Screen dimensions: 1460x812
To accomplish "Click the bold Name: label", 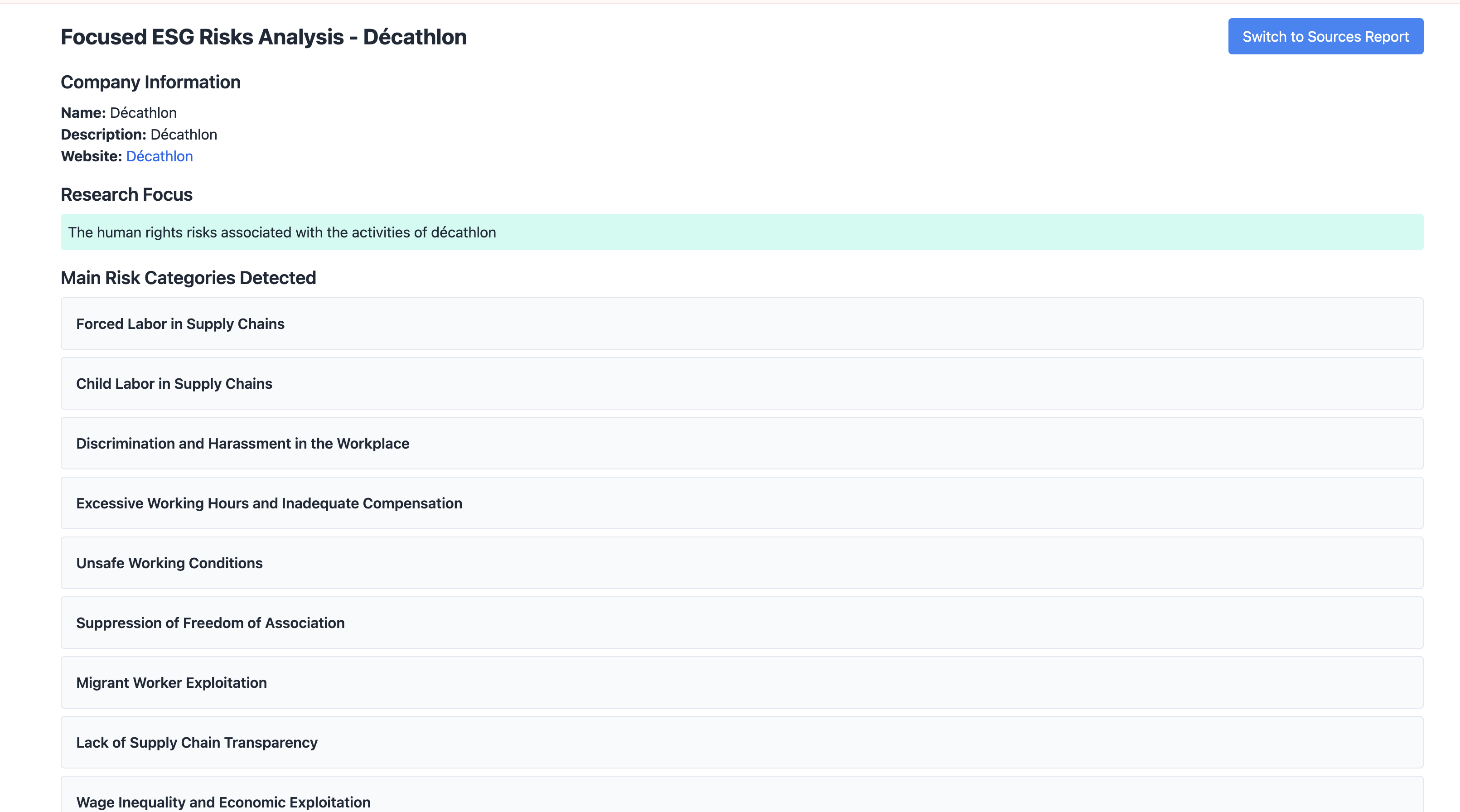I will tap(83, 113).
